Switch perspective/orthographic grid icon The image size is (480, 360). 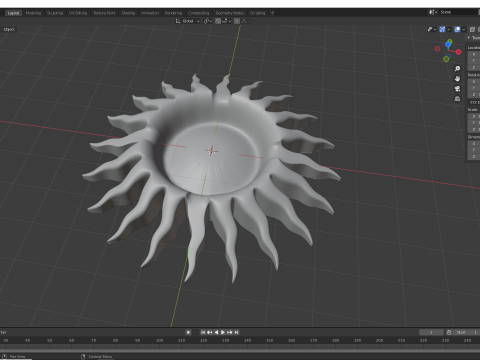[x=457, y=99]
